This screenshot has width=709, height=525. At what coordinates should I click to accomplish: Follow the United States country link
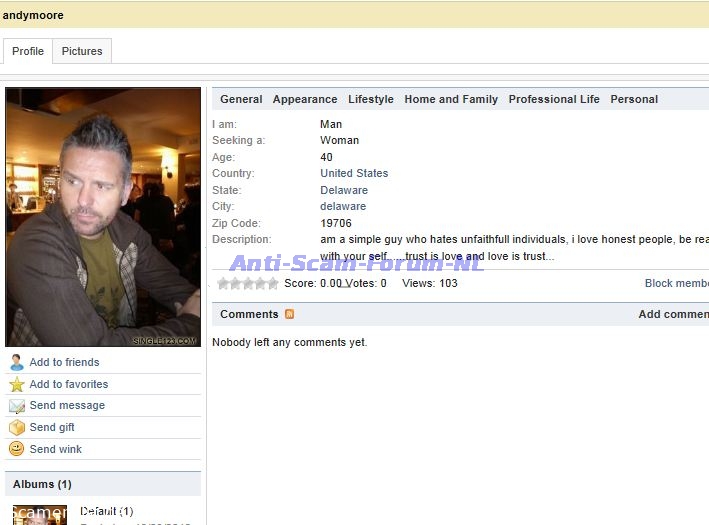[354, 173]
